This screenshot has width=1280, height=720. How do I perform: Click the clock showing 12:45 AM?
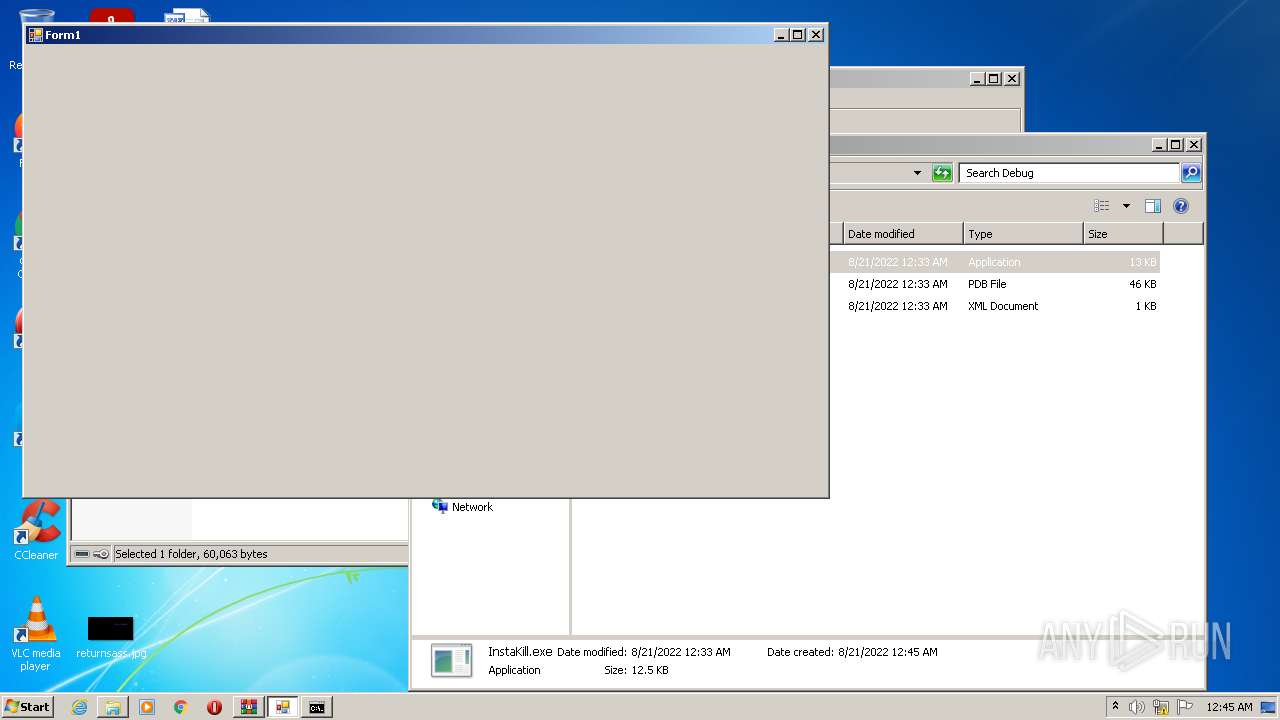click(x=1229, y=707)
